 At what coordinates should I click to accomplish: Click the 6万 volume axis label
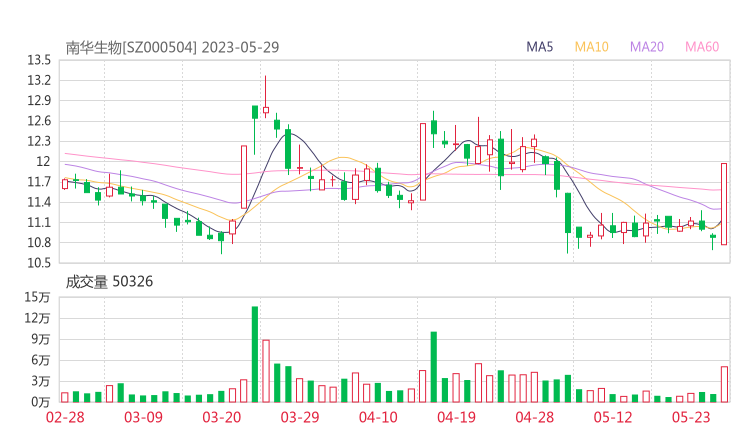pos(41,360)
